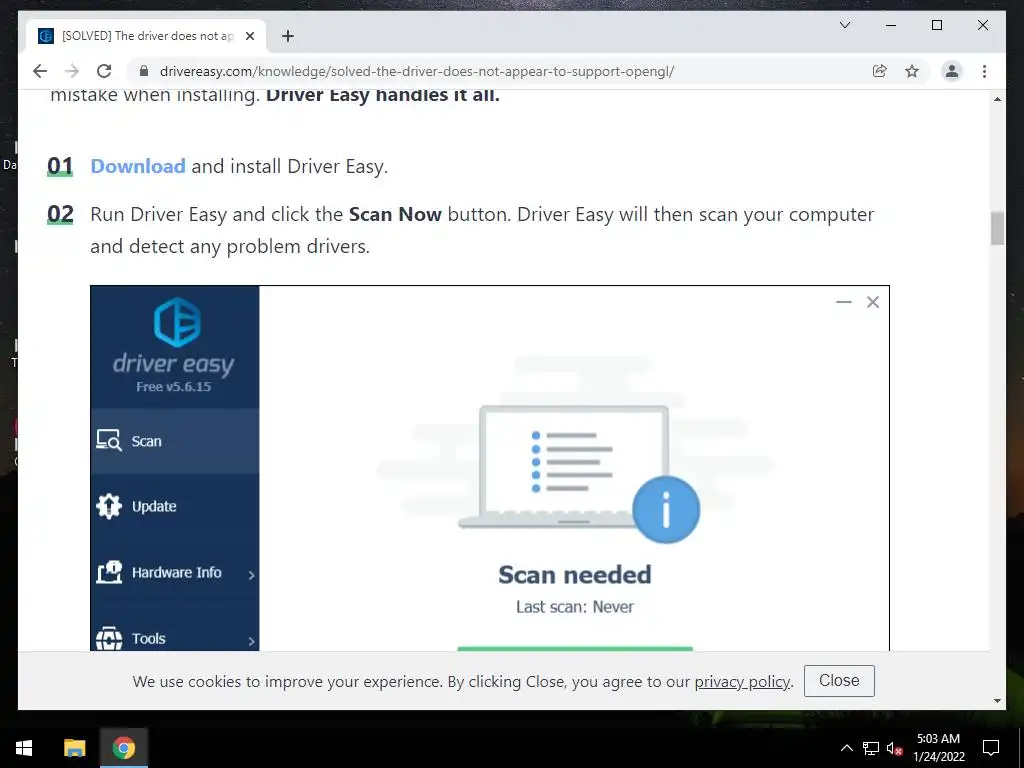Viewport: 1024px width, 768px height.
Task: Select the SOLVED The driver tab
Action: [x=146, y=36]
